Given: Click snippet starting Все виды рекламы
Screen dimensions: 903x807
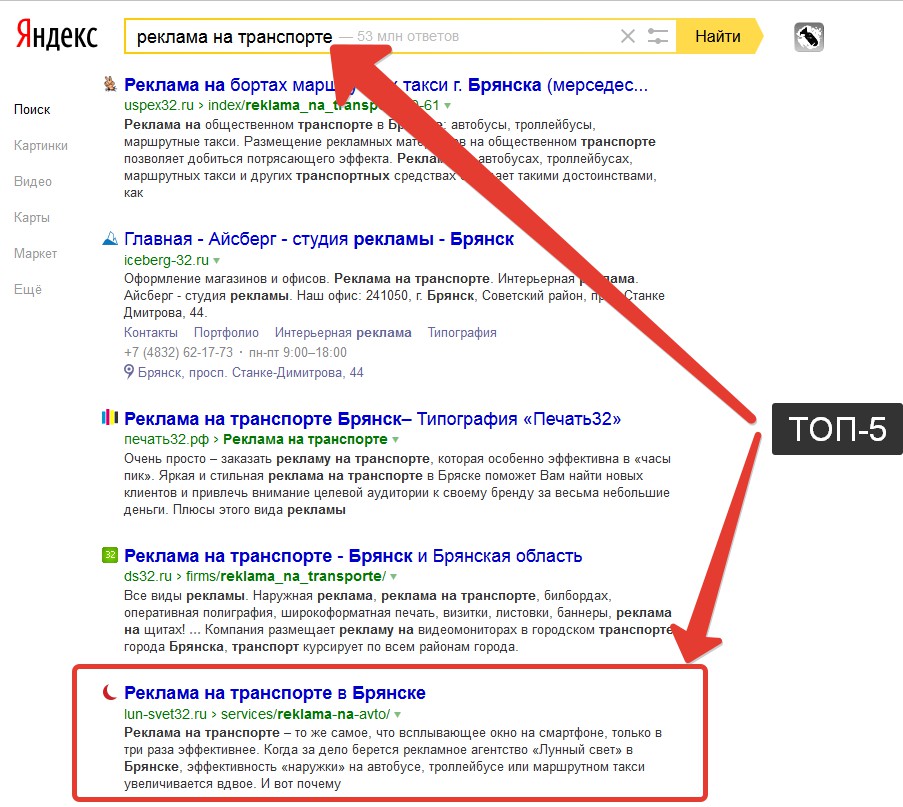Looking at the screenshot, I should (x=399, y=622).
